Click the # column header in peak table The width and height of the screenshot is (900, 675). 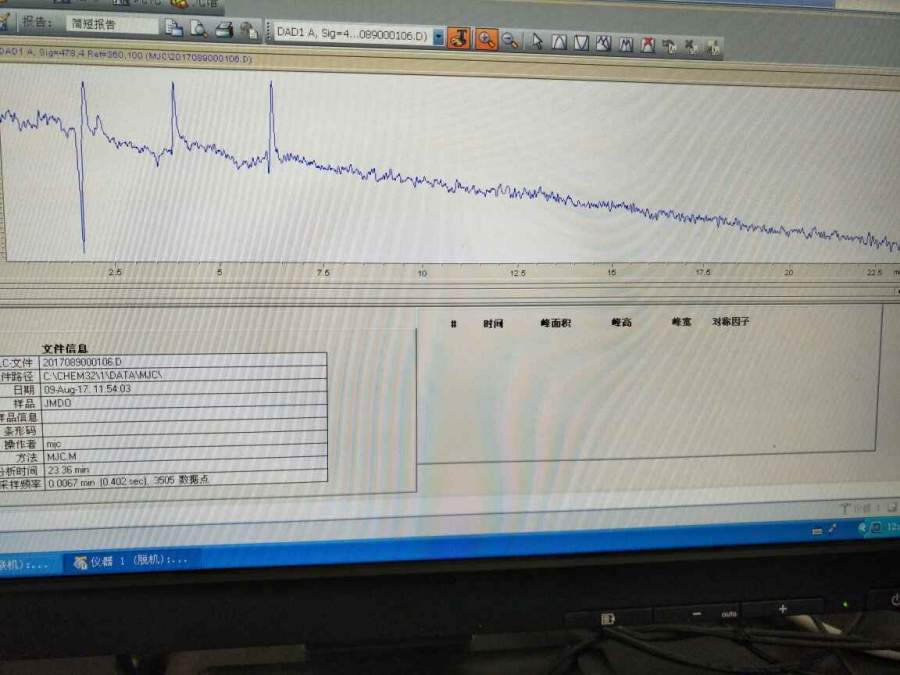coord(453,324)
